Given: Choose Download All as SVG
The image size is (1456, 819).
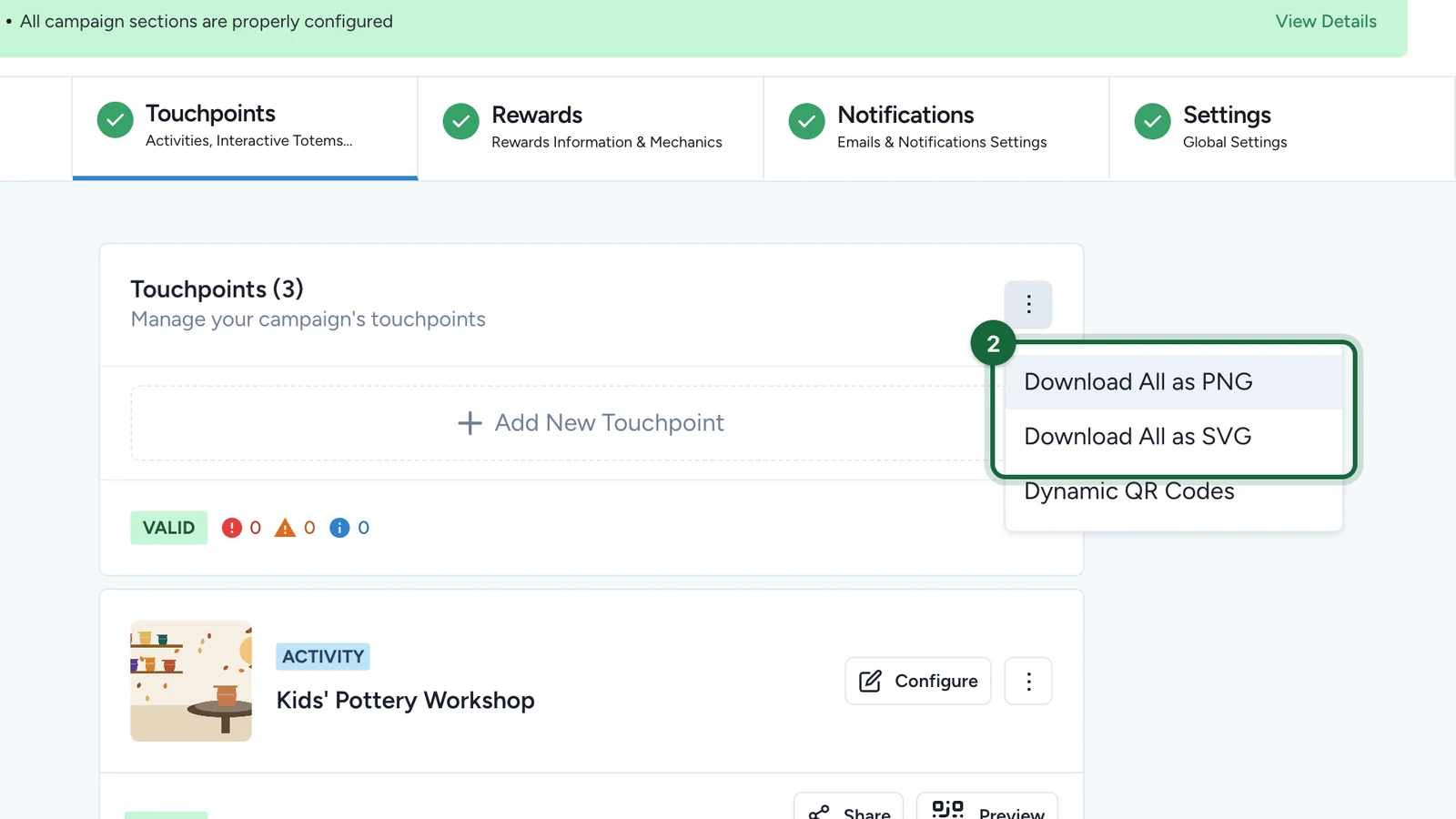Looking at the screenshot, I should point(1174,437).
